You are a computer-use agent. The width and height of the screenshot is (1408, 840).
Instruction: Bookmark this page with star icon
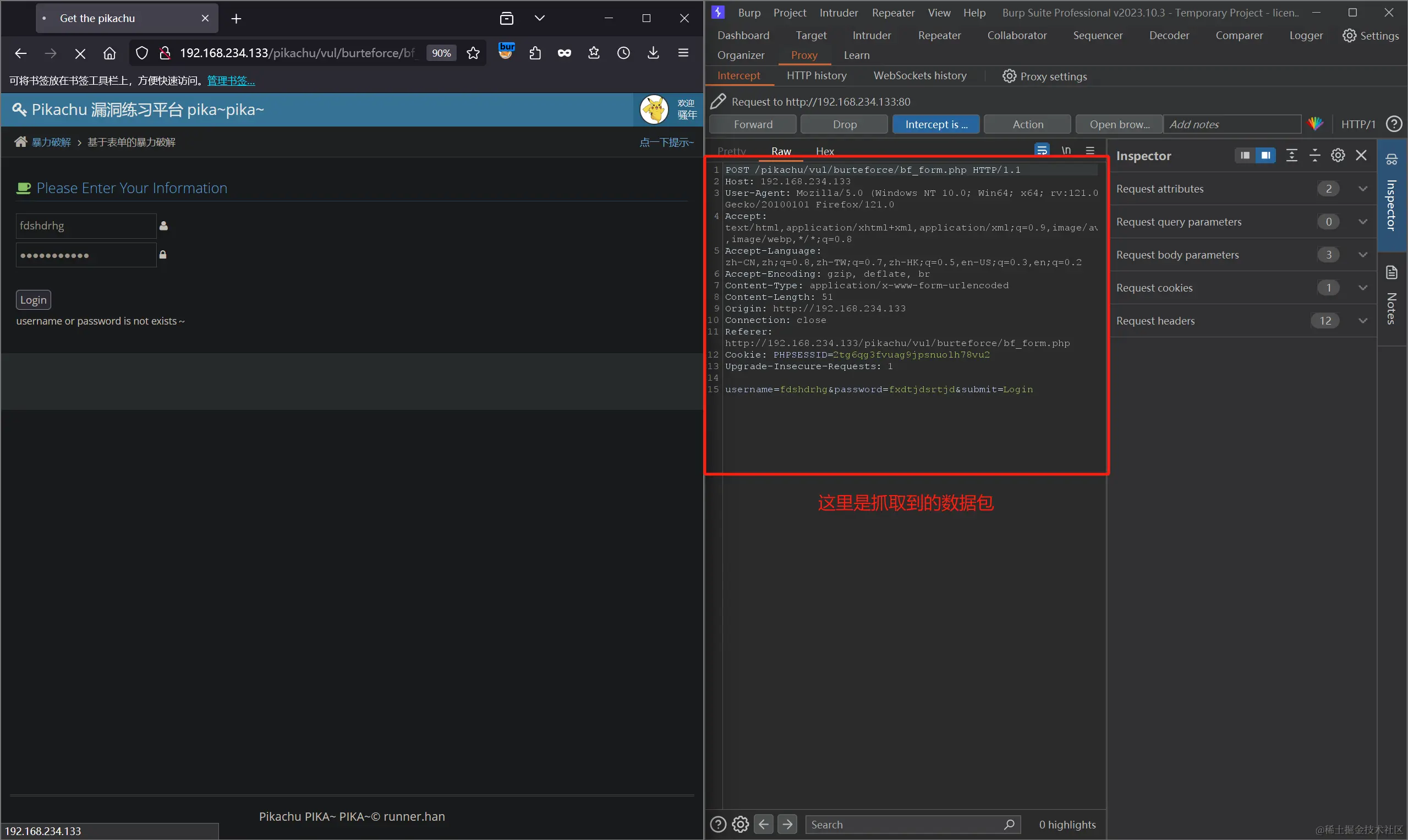pos(473,53)
